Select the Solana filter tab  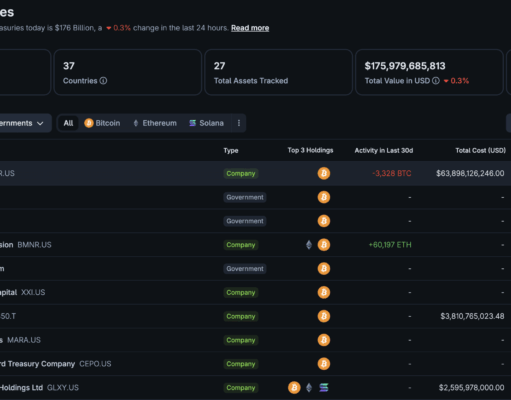tap(206, 123)
